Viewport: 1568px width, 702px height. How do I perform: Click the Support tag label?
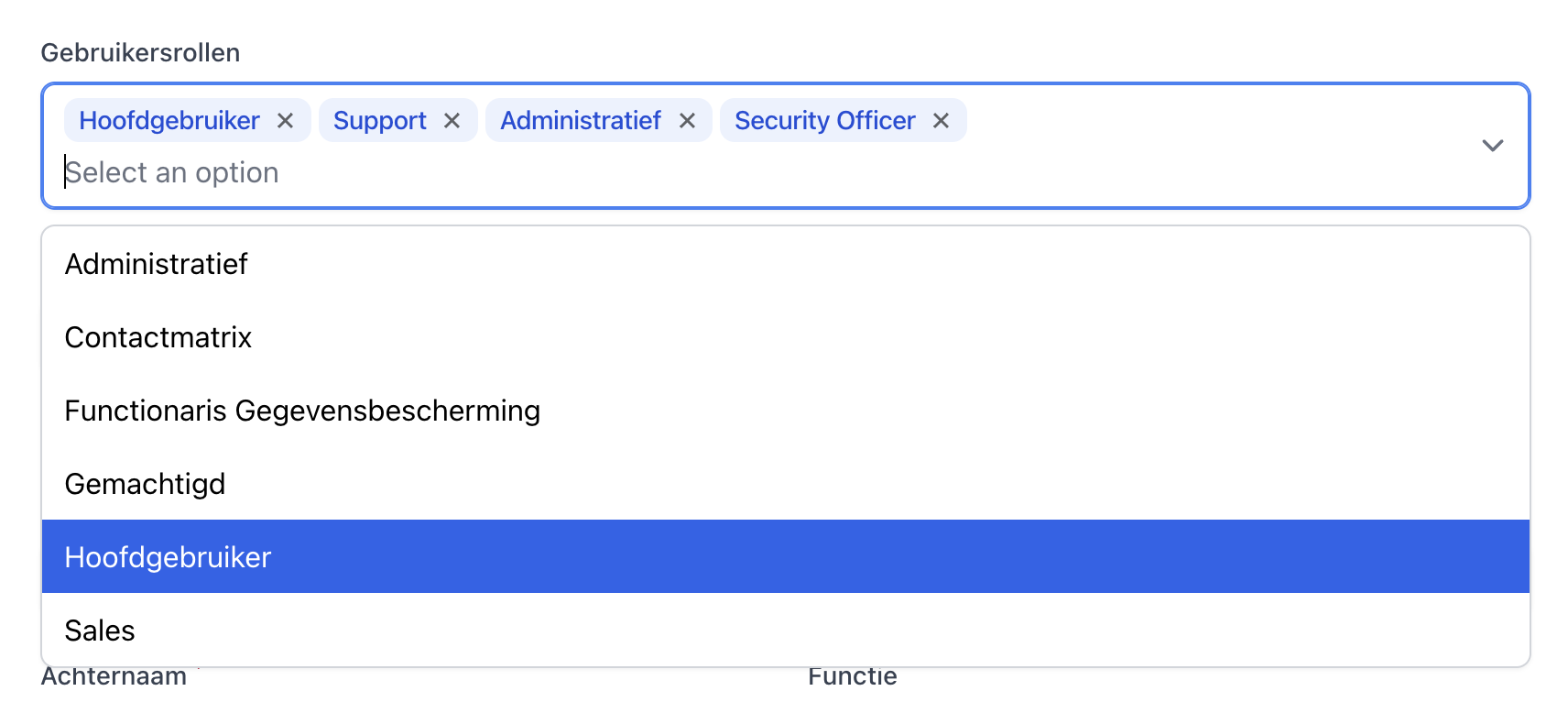379,121
